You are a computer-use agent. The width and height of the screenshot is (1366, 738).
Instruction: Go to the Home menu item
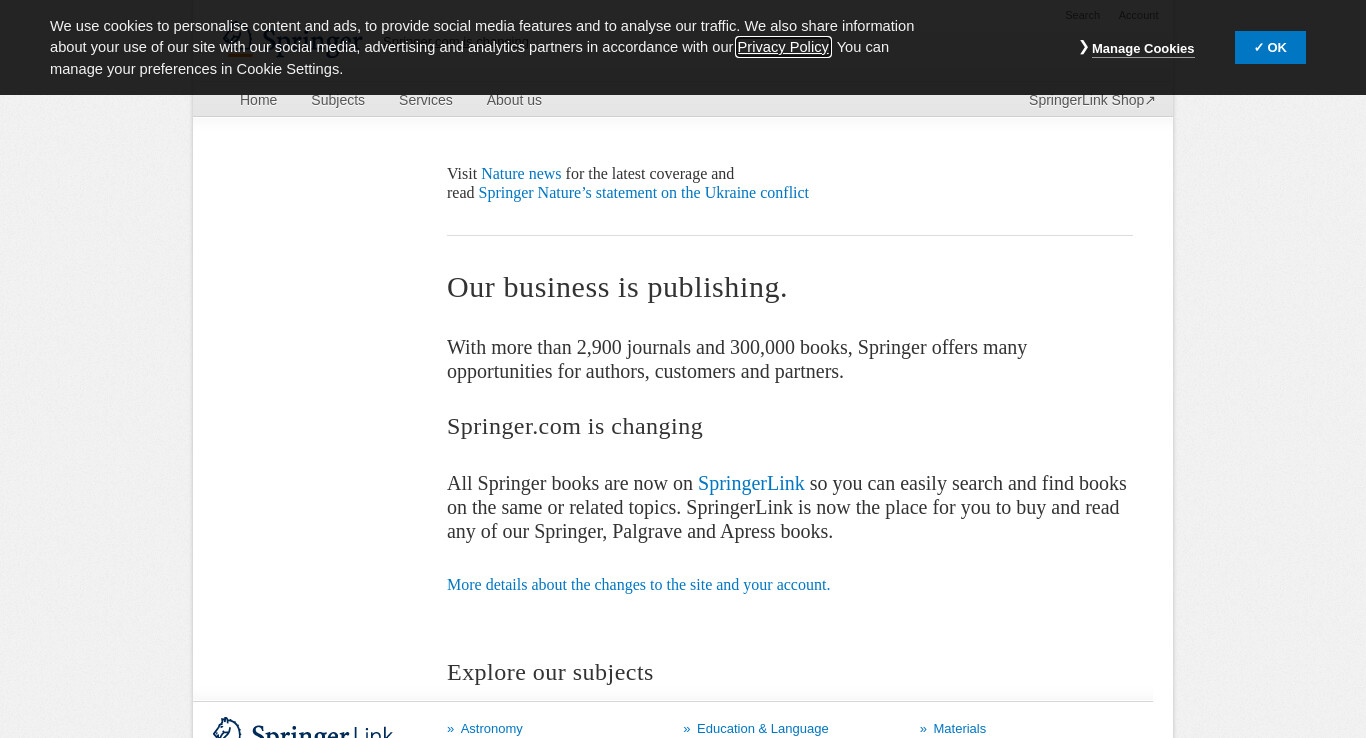(x=258, y=100)
